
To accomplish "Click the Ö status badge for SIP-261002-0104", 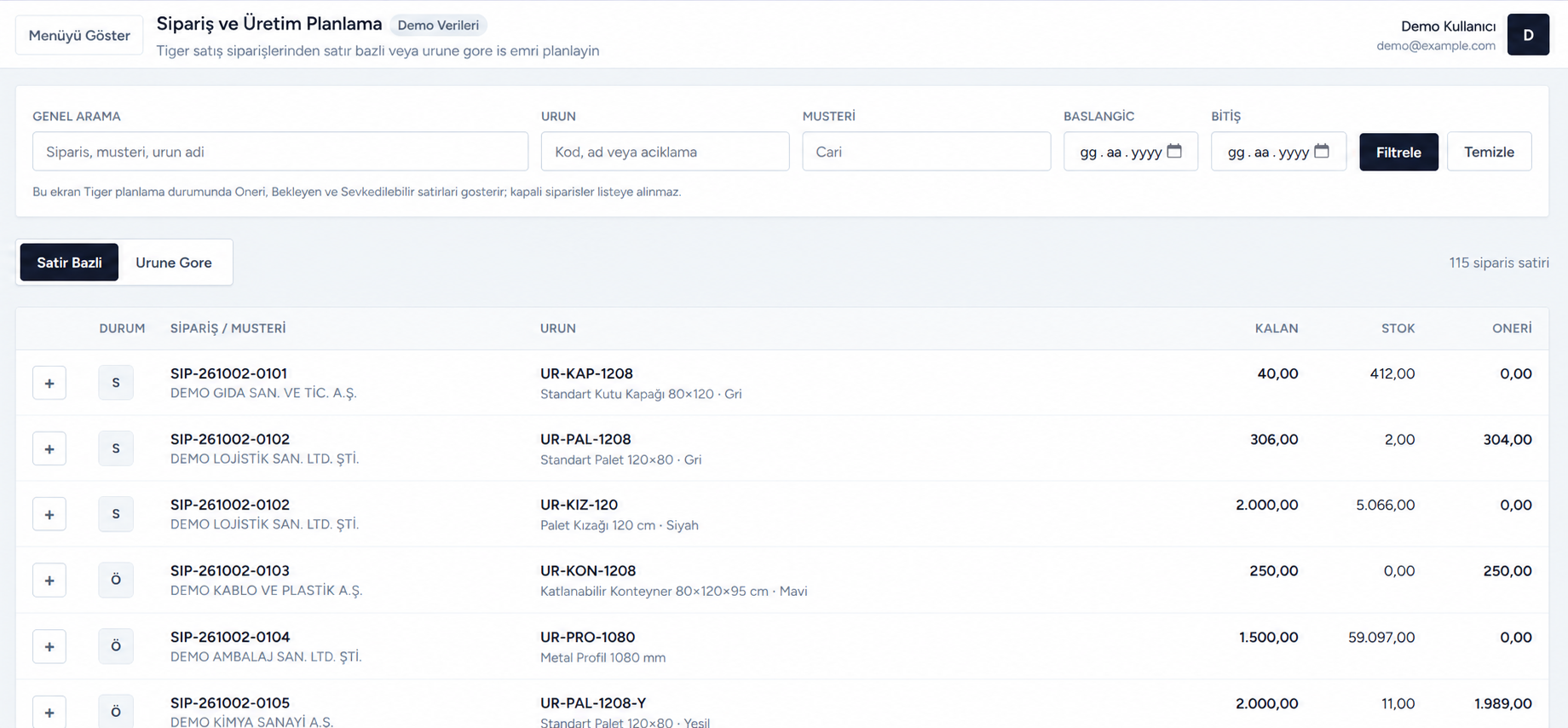I will [116, 646].
